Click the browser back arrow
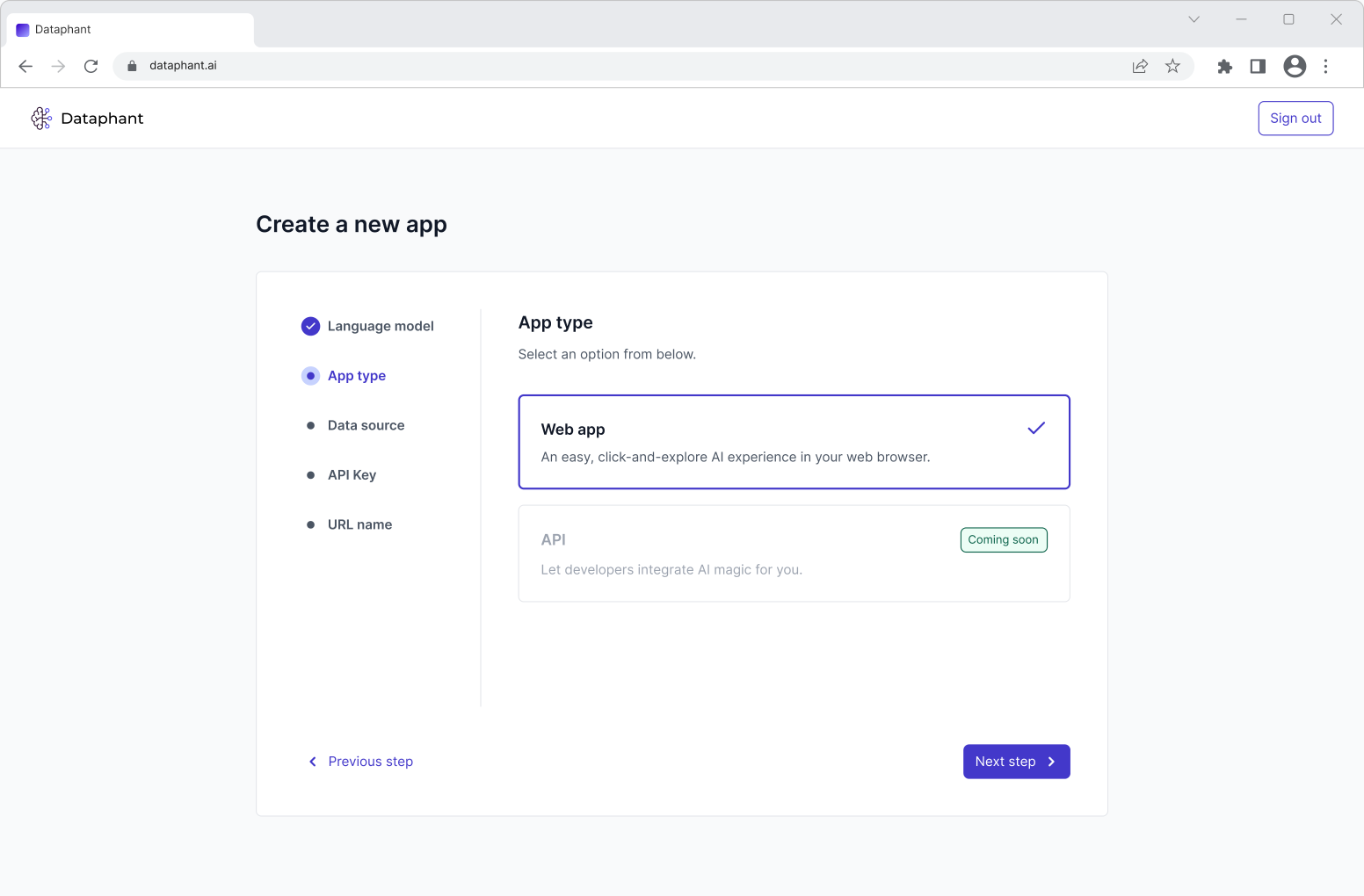Image resolution: width=1364 pixels, height=896 pixels. 25,66
